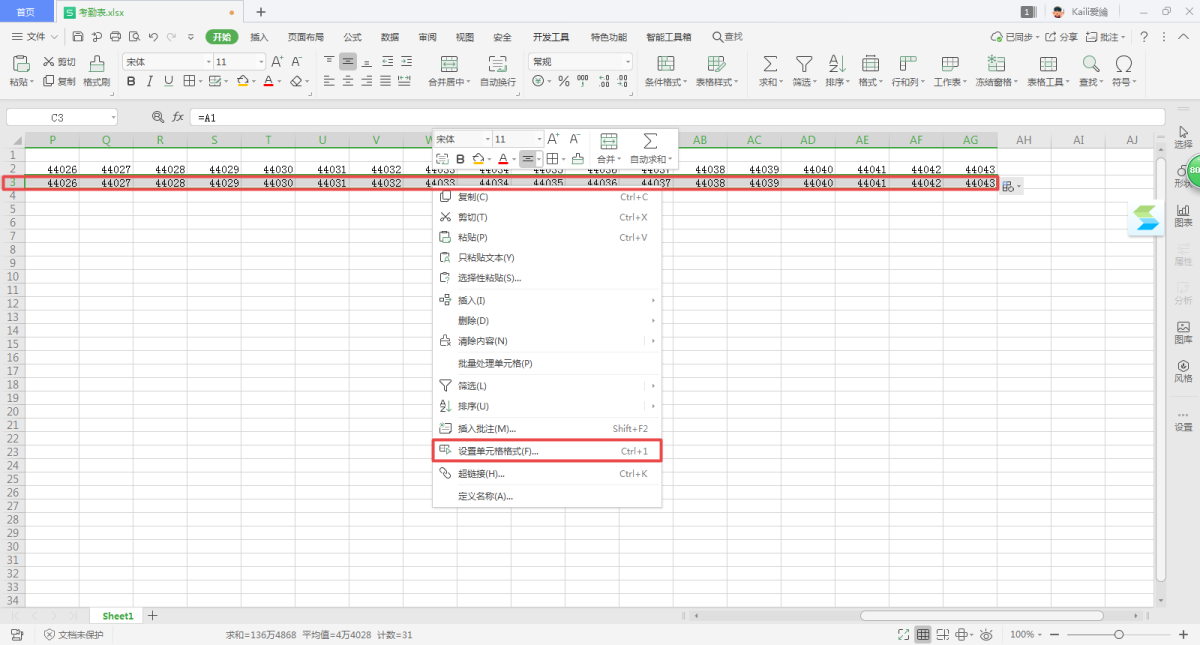The height and width of the screenshot is (645, 1200).
Task: Click the Freeze Panes (冻结窗格) icon
Action: click(995, 64)
